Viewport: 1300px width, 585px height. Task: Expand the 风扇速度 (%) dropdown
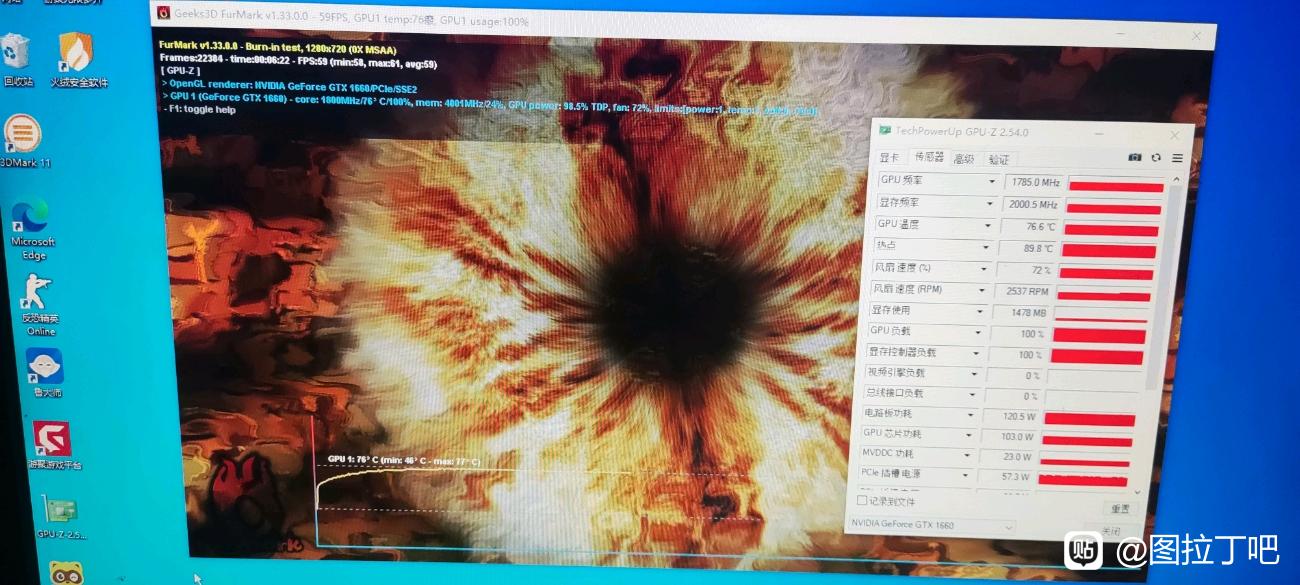point(985,269)
